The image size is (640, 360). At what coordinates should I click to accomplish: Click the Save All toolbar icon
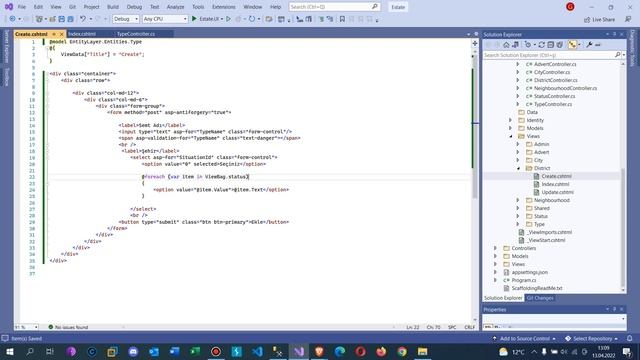click(70, 19)
